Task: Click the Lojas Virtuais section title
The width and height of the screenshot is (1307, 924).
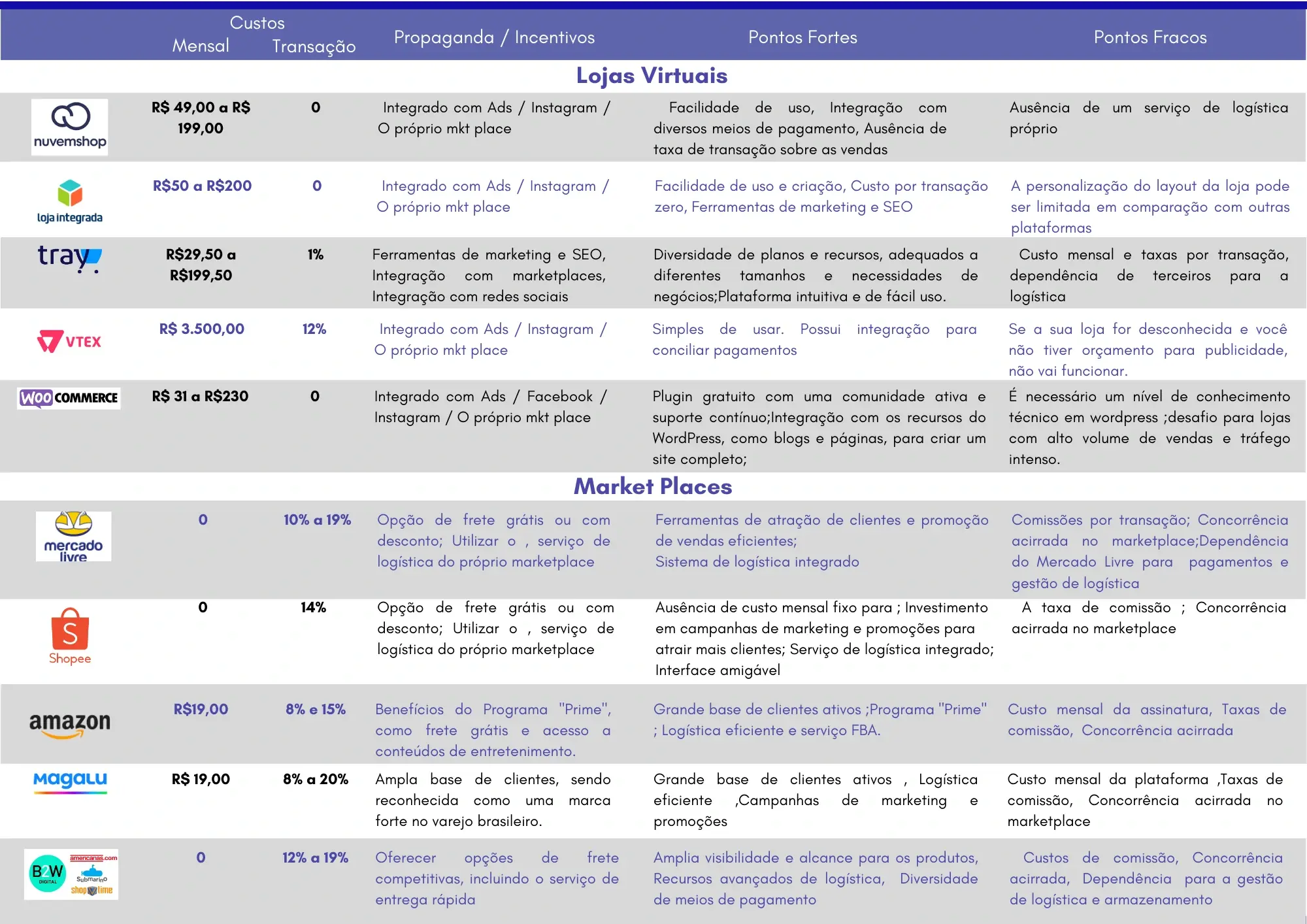Action: [652, 76]
